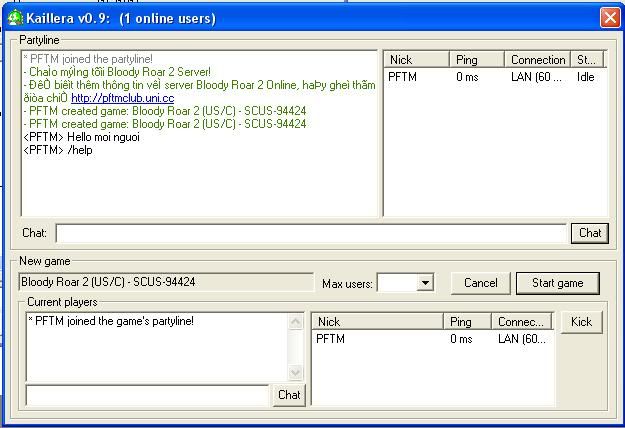Image resolution: width=625 pixels, height=428 pixels.
Task: Sort partyline users by Connection header
Action: (x=538, y=60)
